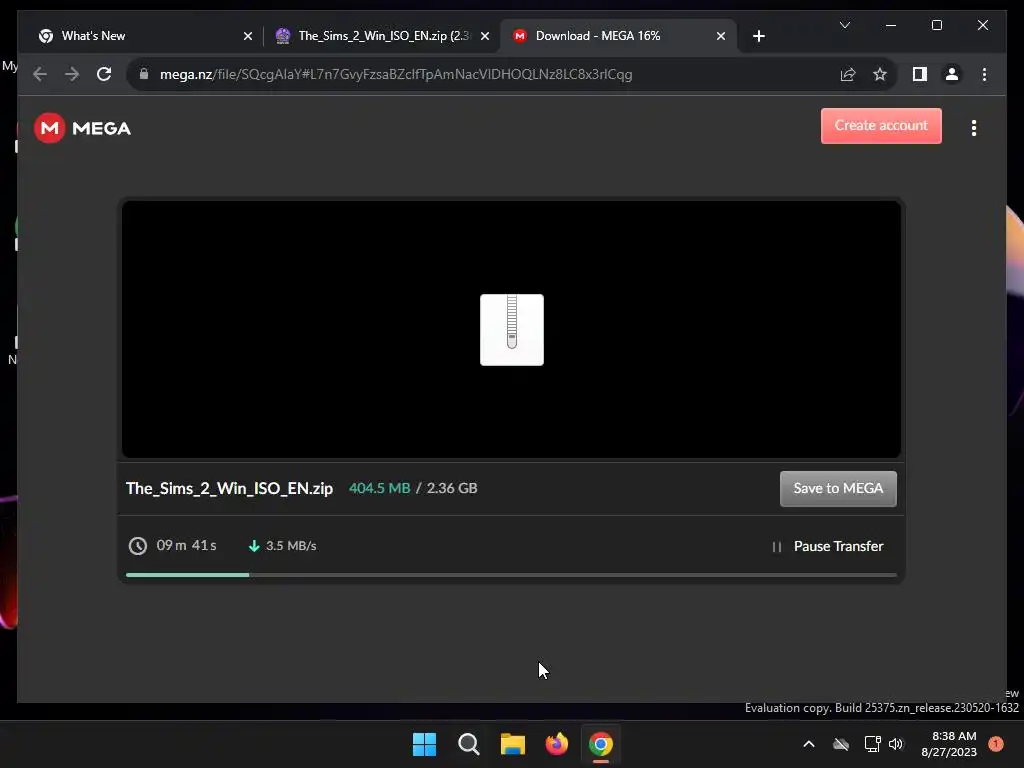Click the clock icon by remaining time
The image size is (1024, 768).
[138, 546]
